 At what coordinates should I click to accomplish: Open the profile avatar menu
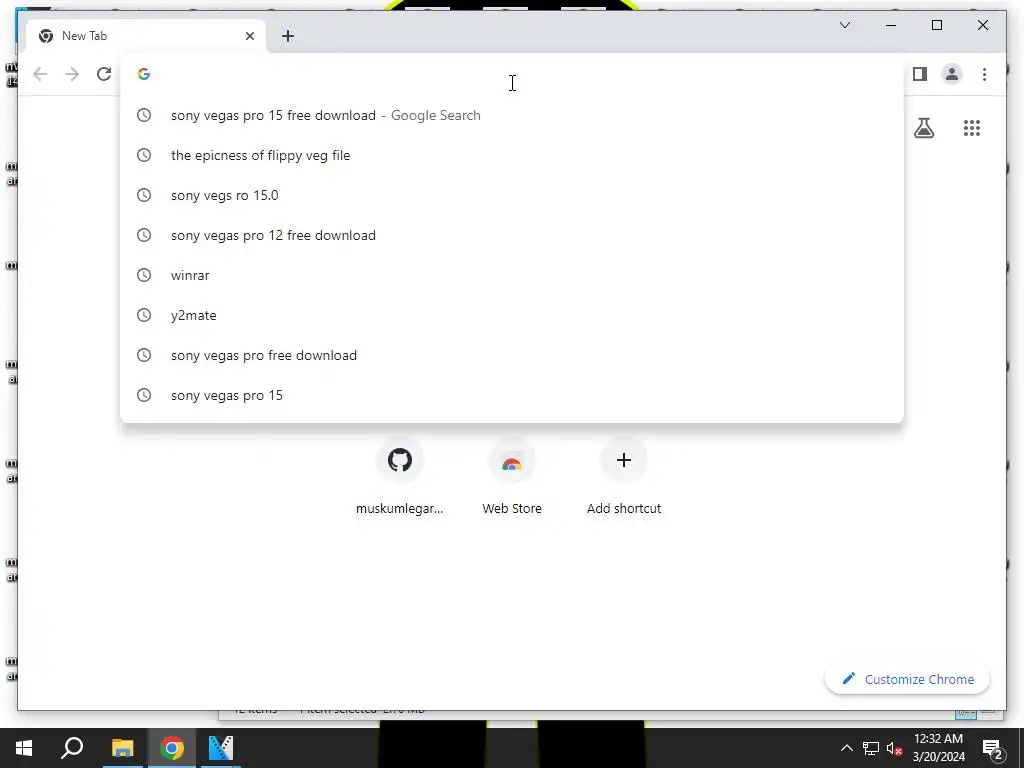[952, 74]
